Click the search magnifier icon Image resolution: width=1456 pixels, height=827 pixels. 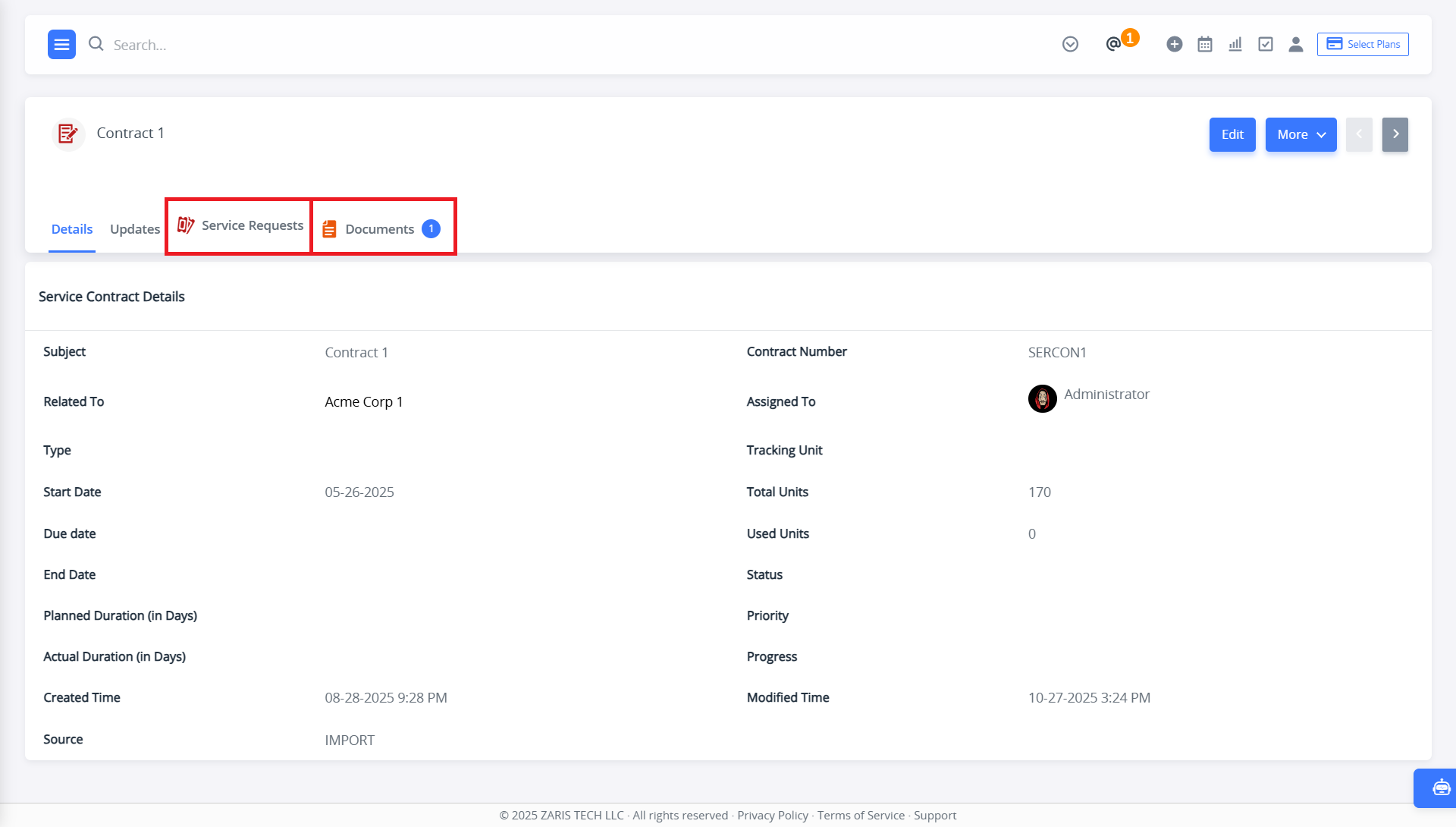[96, 44]
